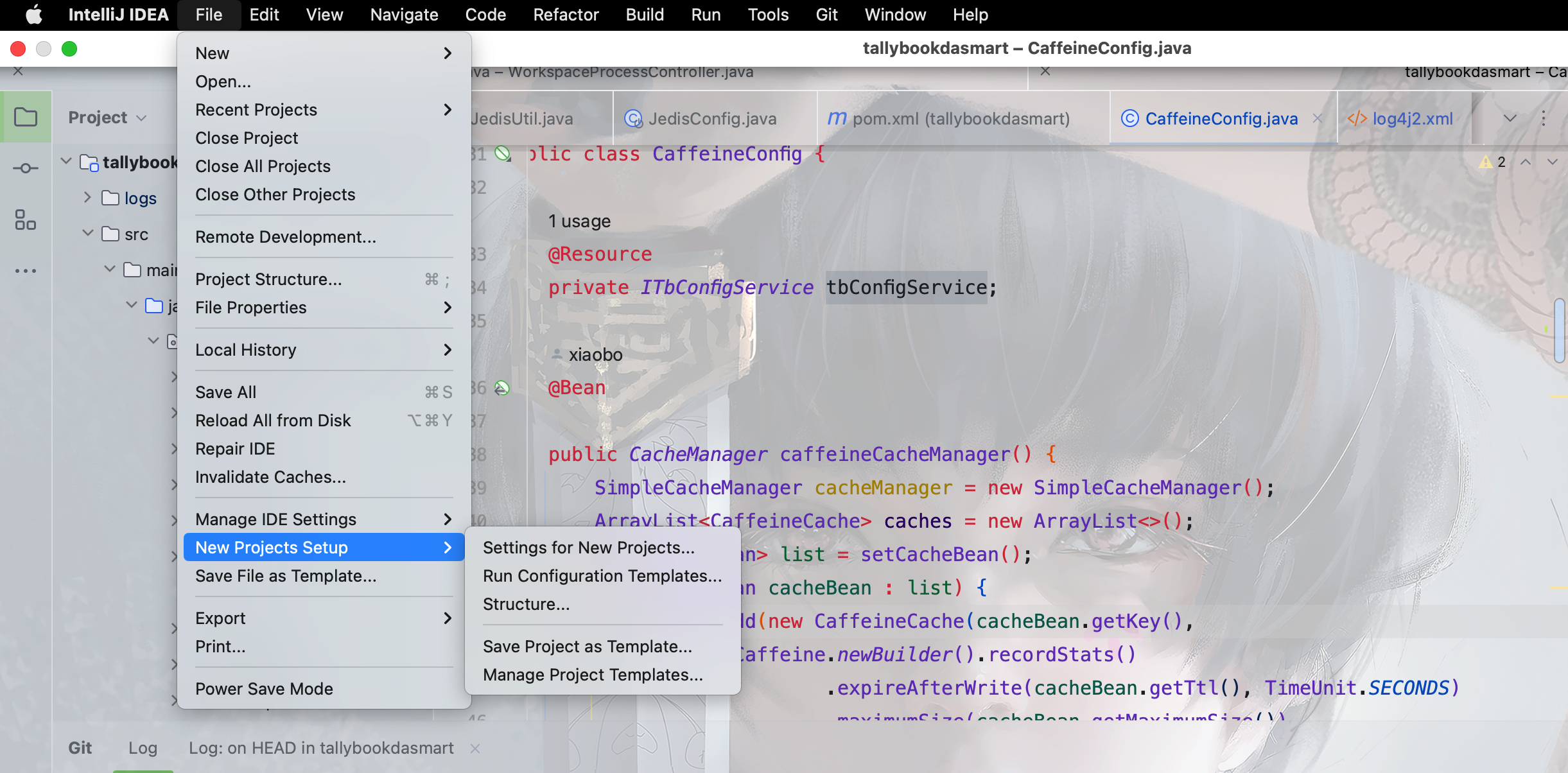Screen dimensions: 1568x773
Task: Click the Spring bean gutter icon at @Bean
Action: point(502,388)
